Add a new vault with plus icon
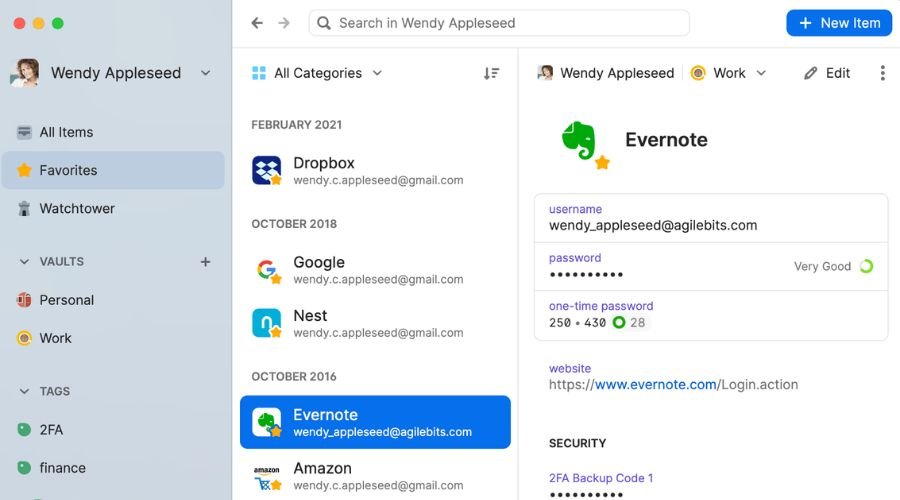Image resolution: width=900 pixels, height=500 pixels. tap(205, 262)
